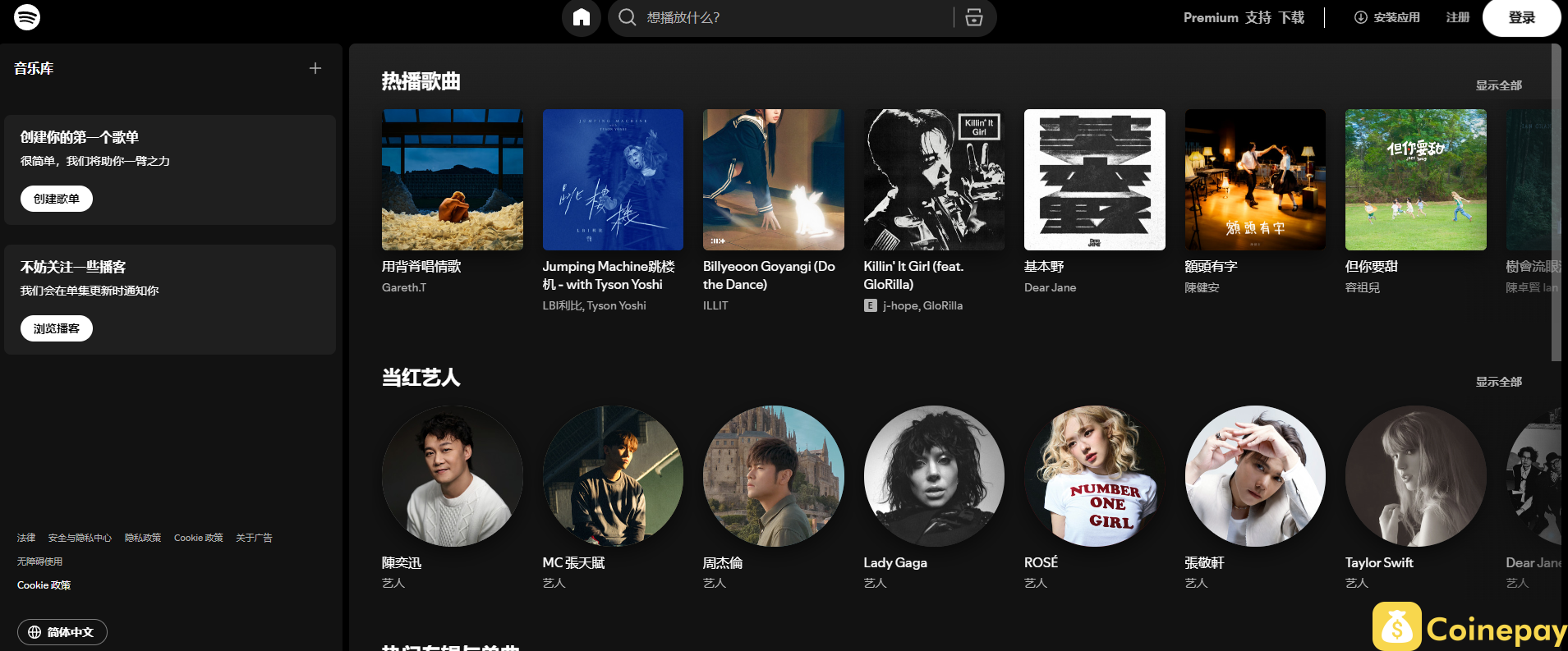This screenshot has width=1568, height=651.
Task: Click the 音乐库 library header
Action: click(34, 68)
